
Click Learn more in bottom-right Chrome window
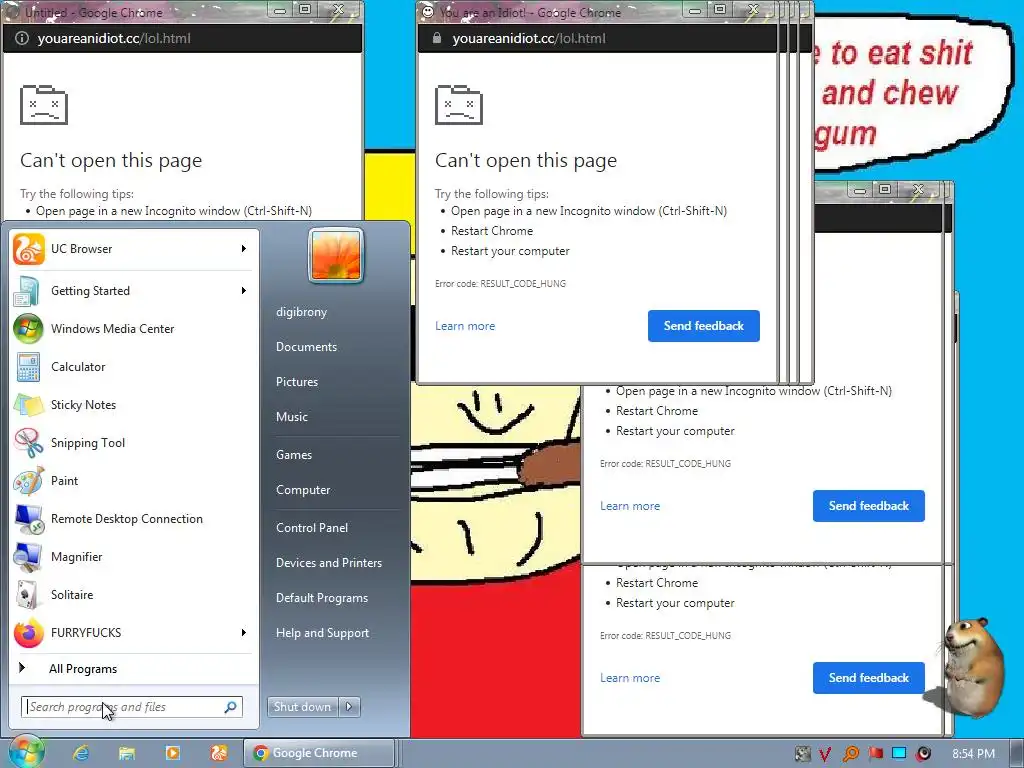[630, 678]
